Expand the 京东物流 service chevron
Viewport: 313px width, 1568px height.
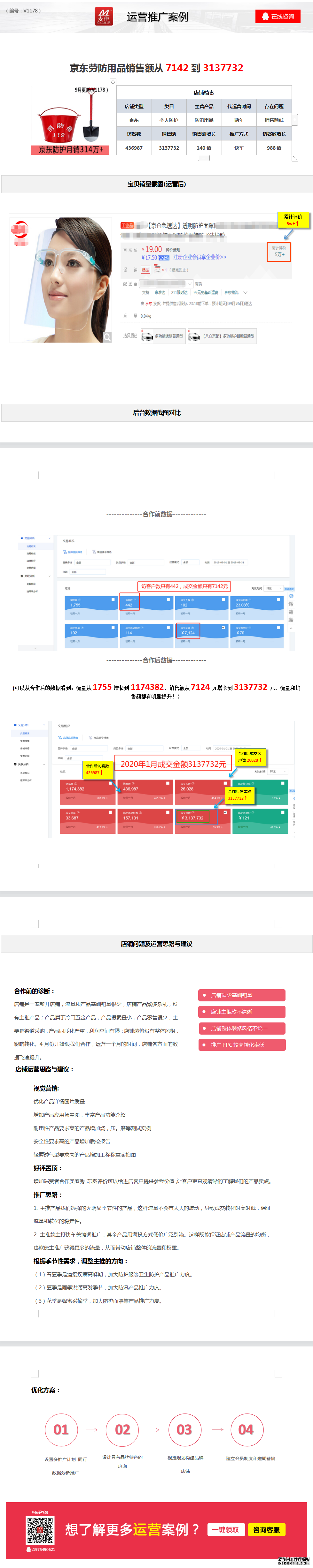pyautogui.click(x=245, y=293)
